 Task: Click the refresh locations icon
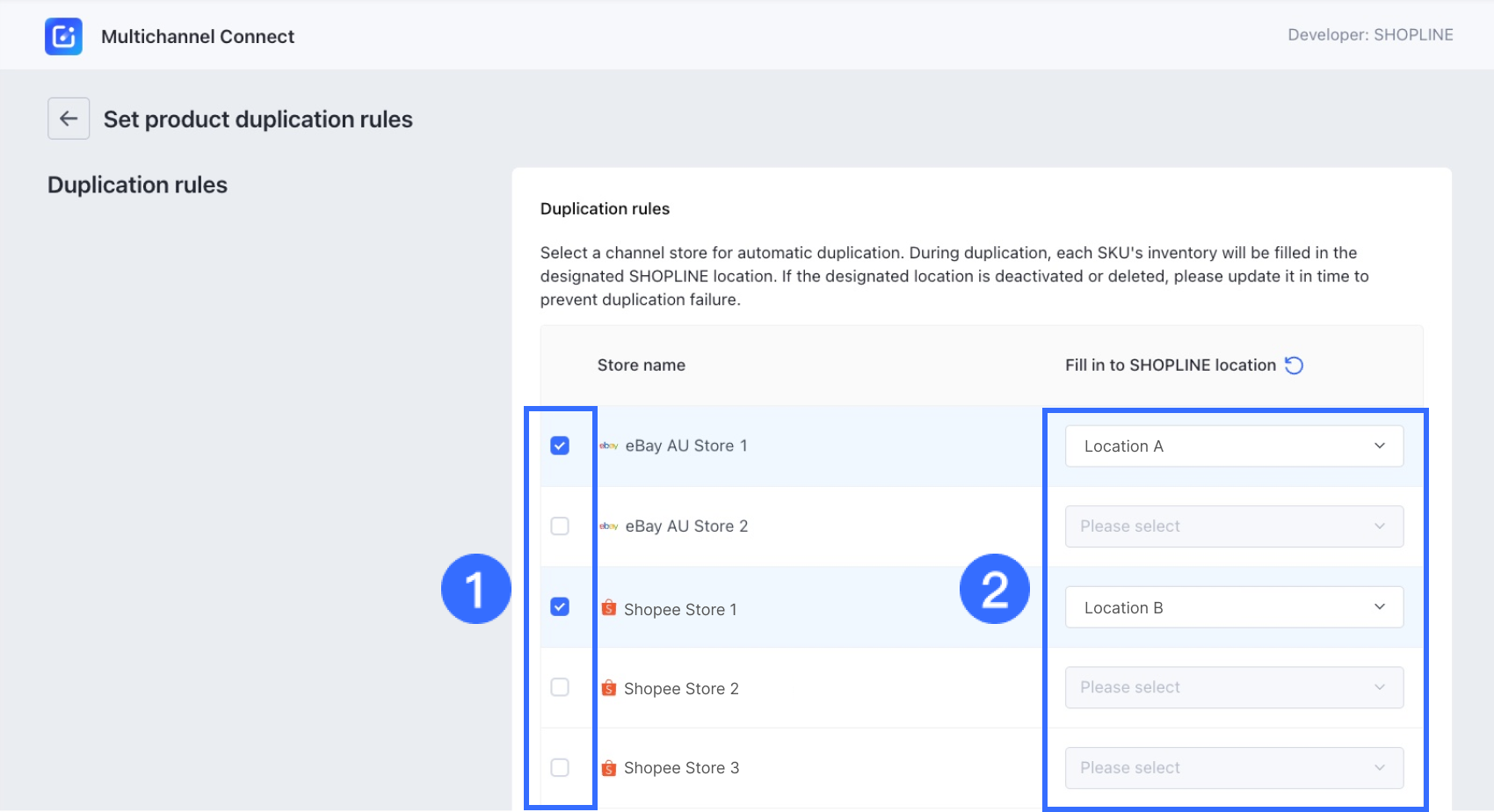[x=1294, y=366]
